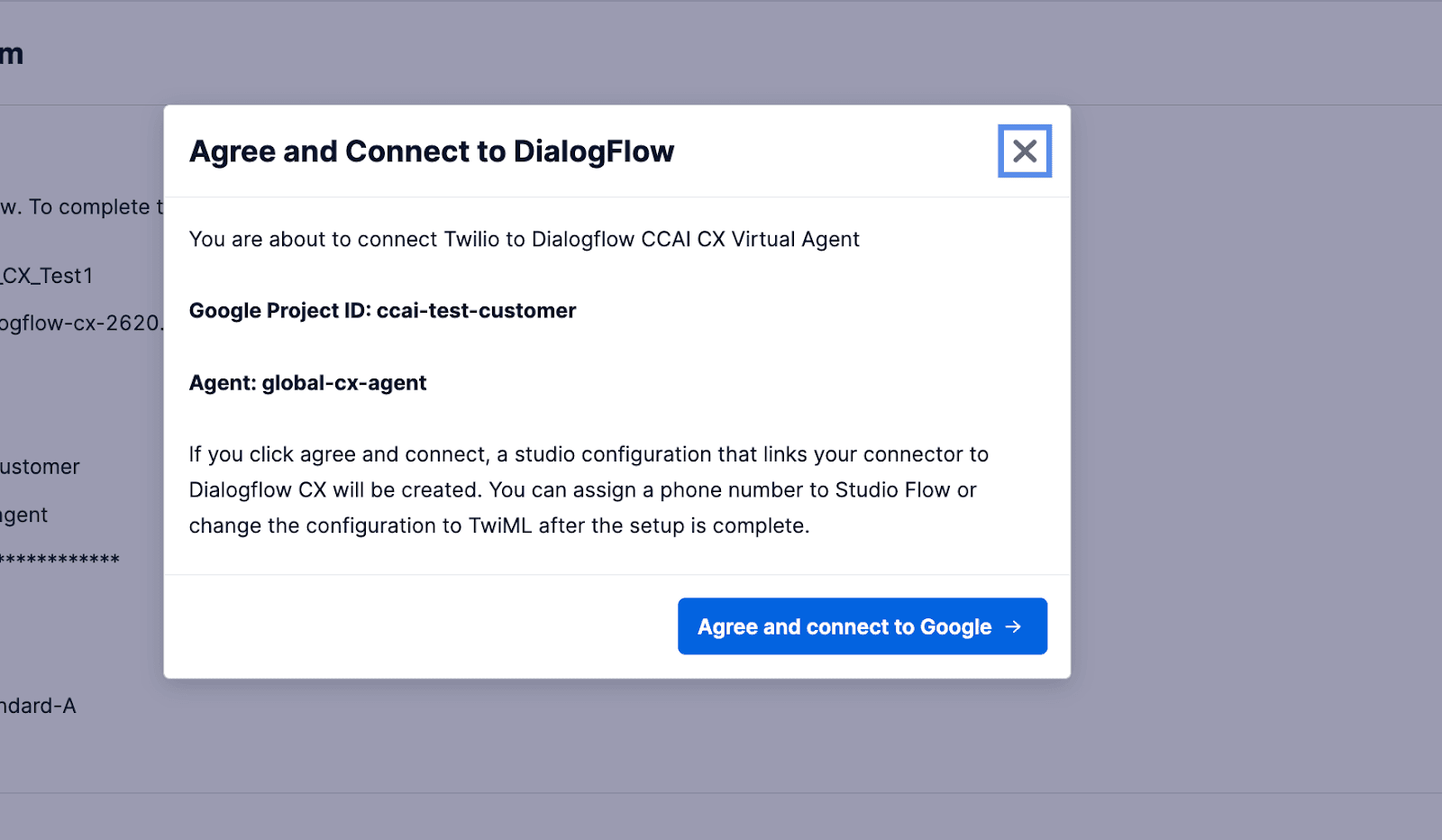The image size is (1442, 840).
Task: Click the masked asterisk credential field behind the modal
Action: (59, 559)
